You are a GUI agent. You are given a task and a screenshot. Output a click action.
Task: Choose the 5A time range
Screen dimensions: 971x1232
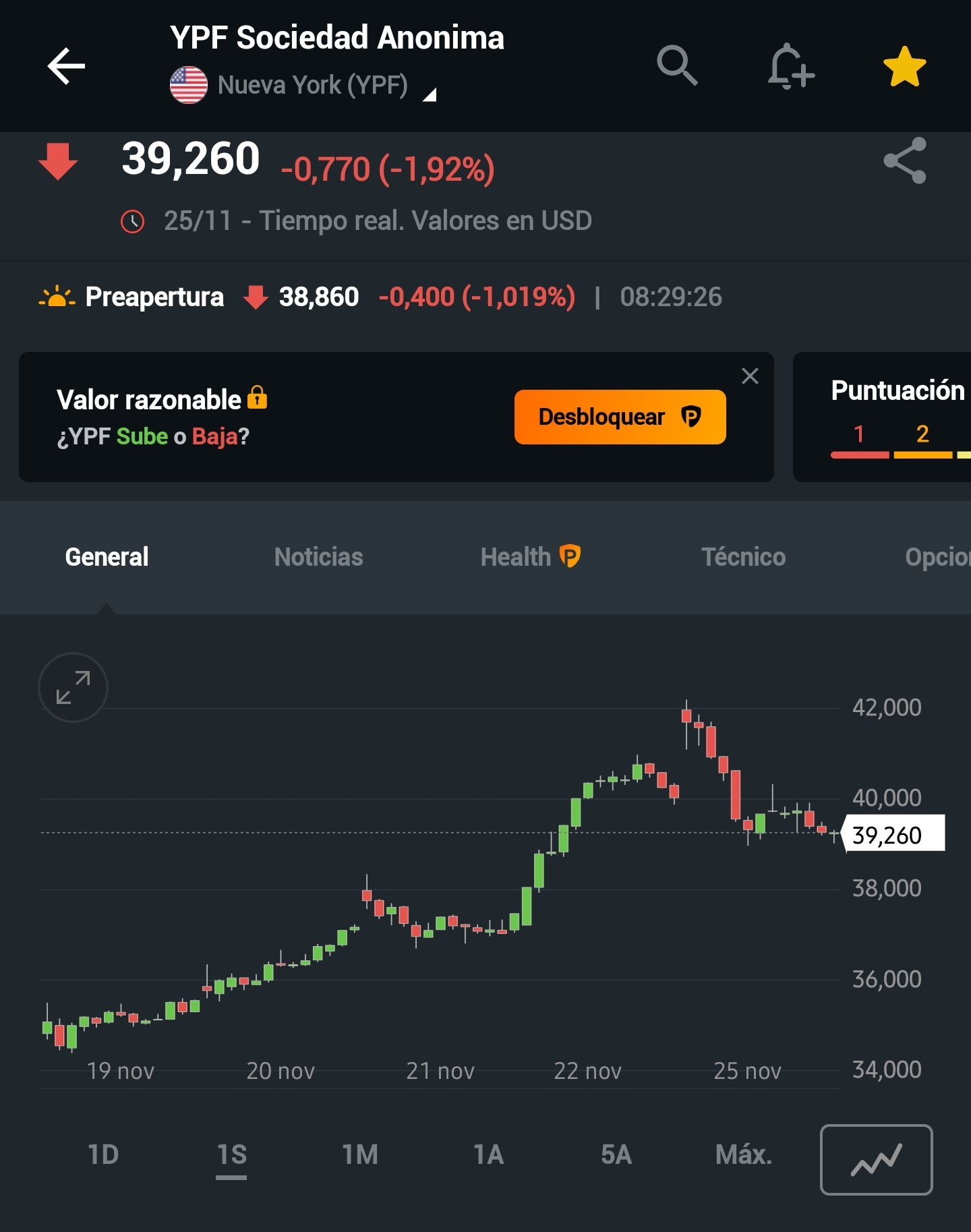click(x=616, y=1154)
